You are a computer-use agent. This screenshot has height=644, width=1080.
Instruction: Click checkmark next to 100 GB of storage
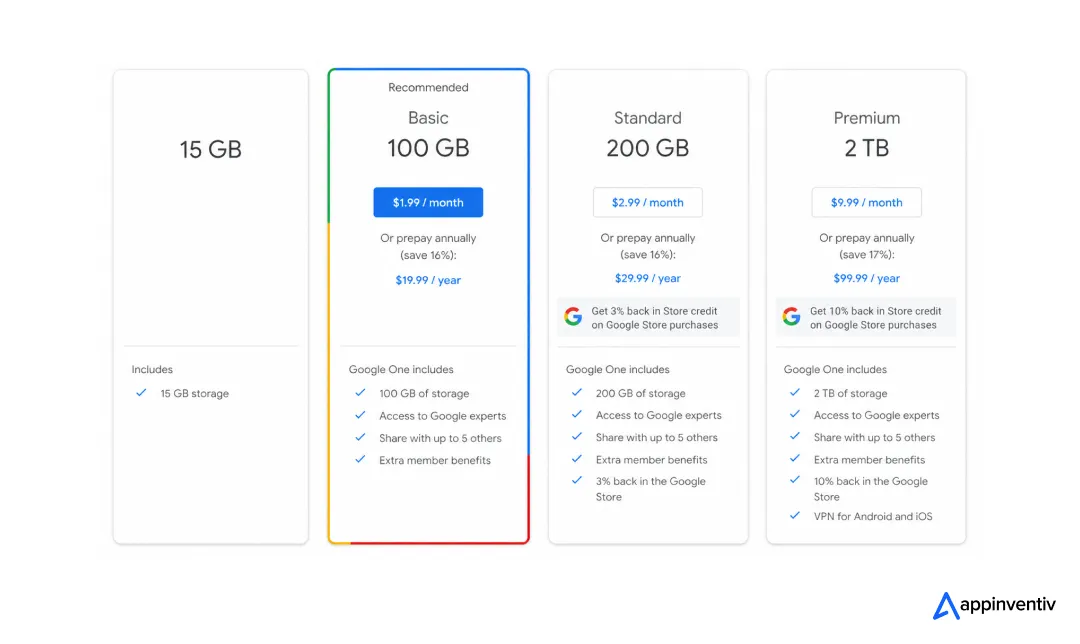pyautogui.click(x=360, y=393)
